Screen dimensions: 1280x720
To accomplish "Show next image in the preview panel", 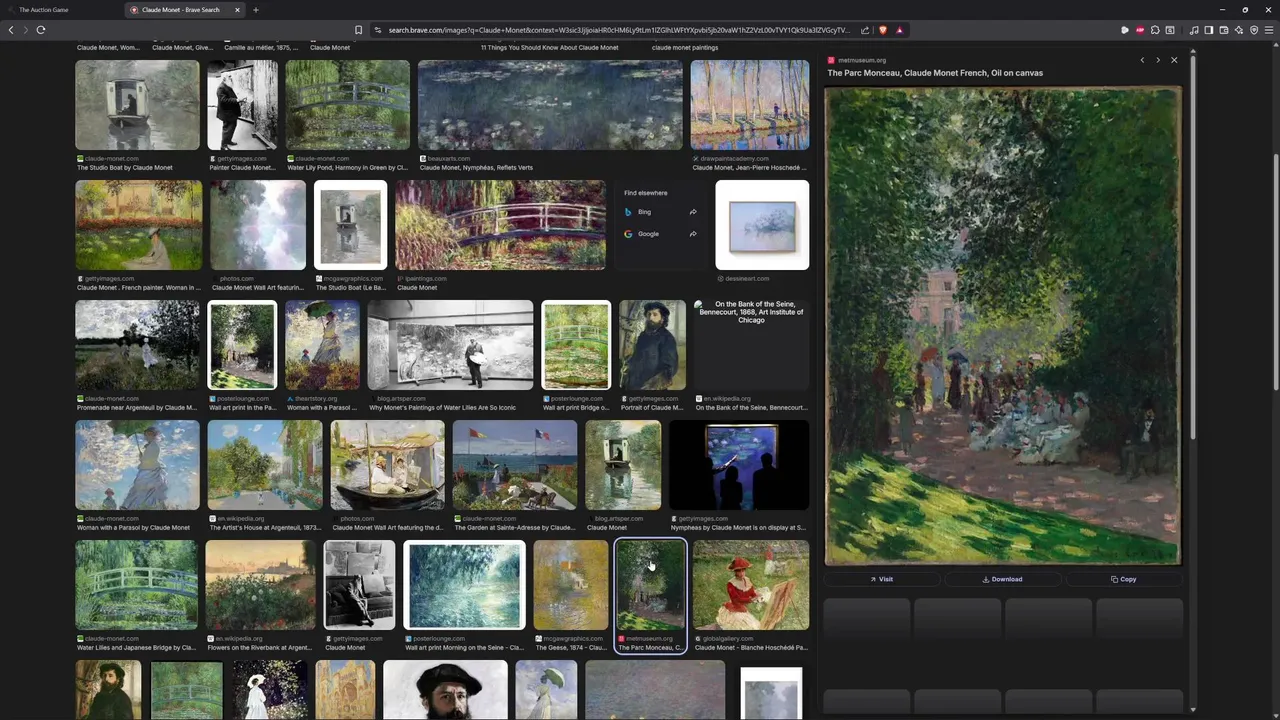I will pyautogui.click(x=1158, y=60).
